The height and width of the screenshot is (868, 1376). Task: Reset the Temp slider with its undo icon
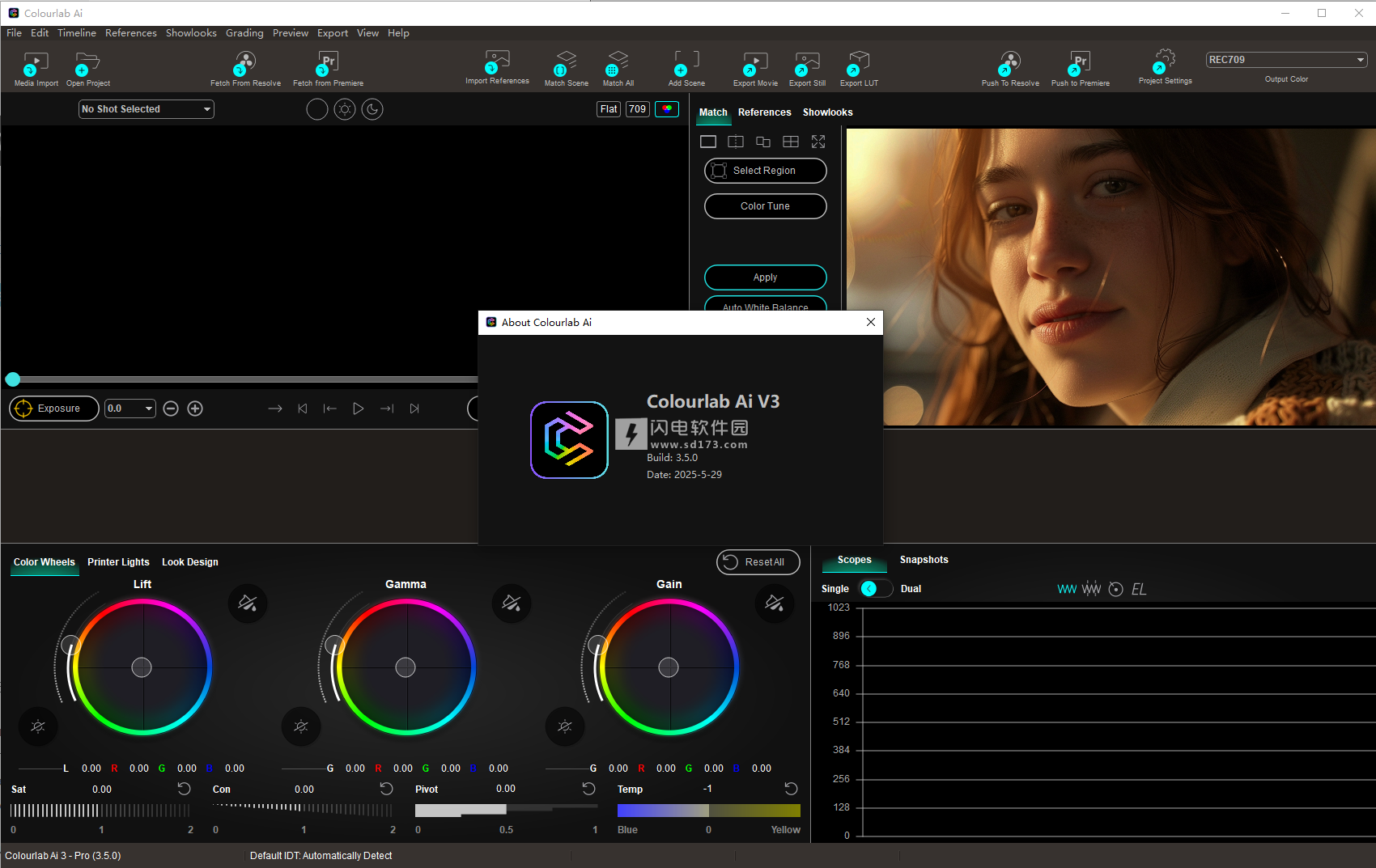tap(791, 789)
